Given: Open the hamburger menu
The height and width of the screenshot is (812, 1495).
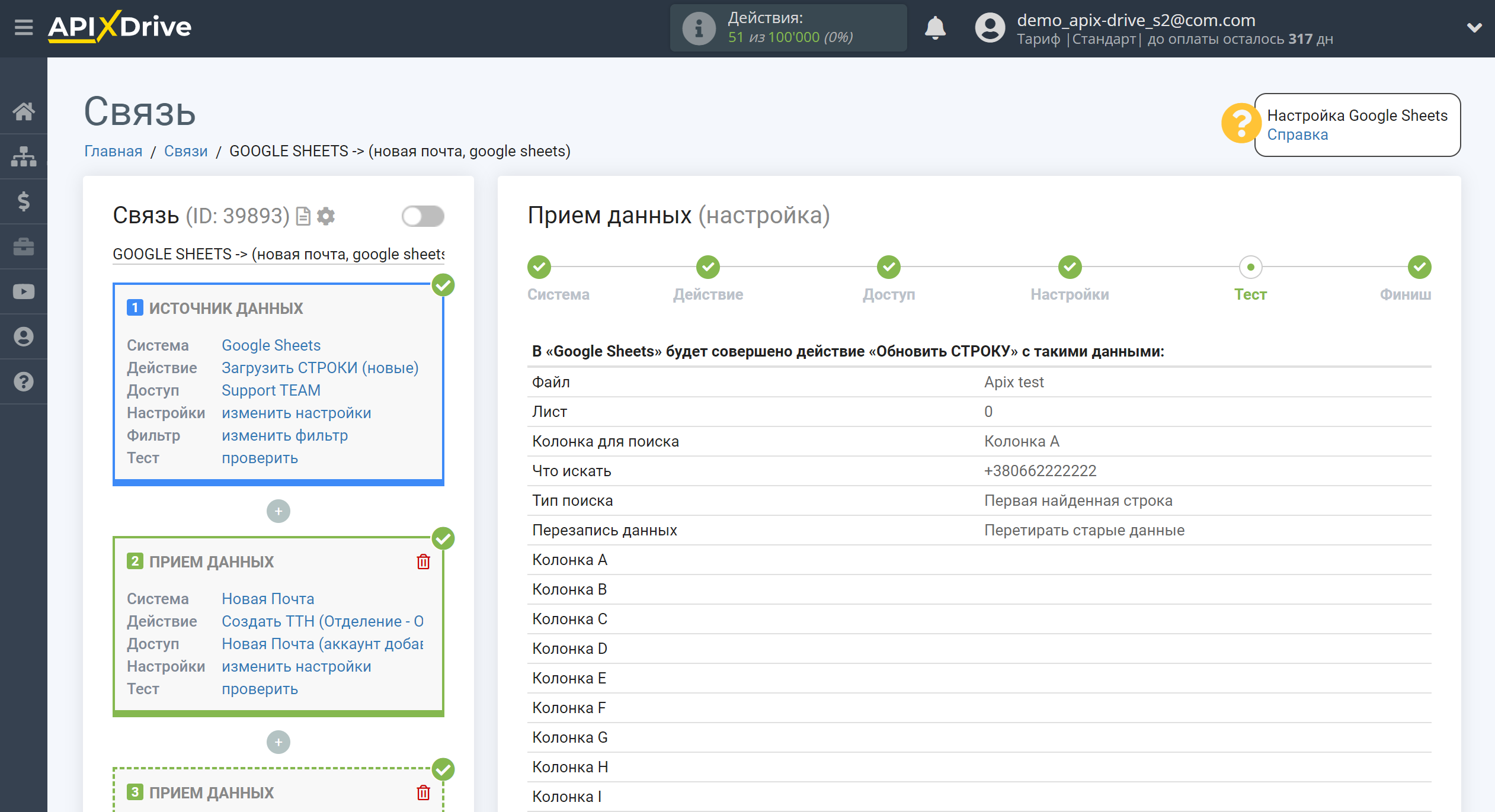Looking at the screenshot, I should 24,27.
